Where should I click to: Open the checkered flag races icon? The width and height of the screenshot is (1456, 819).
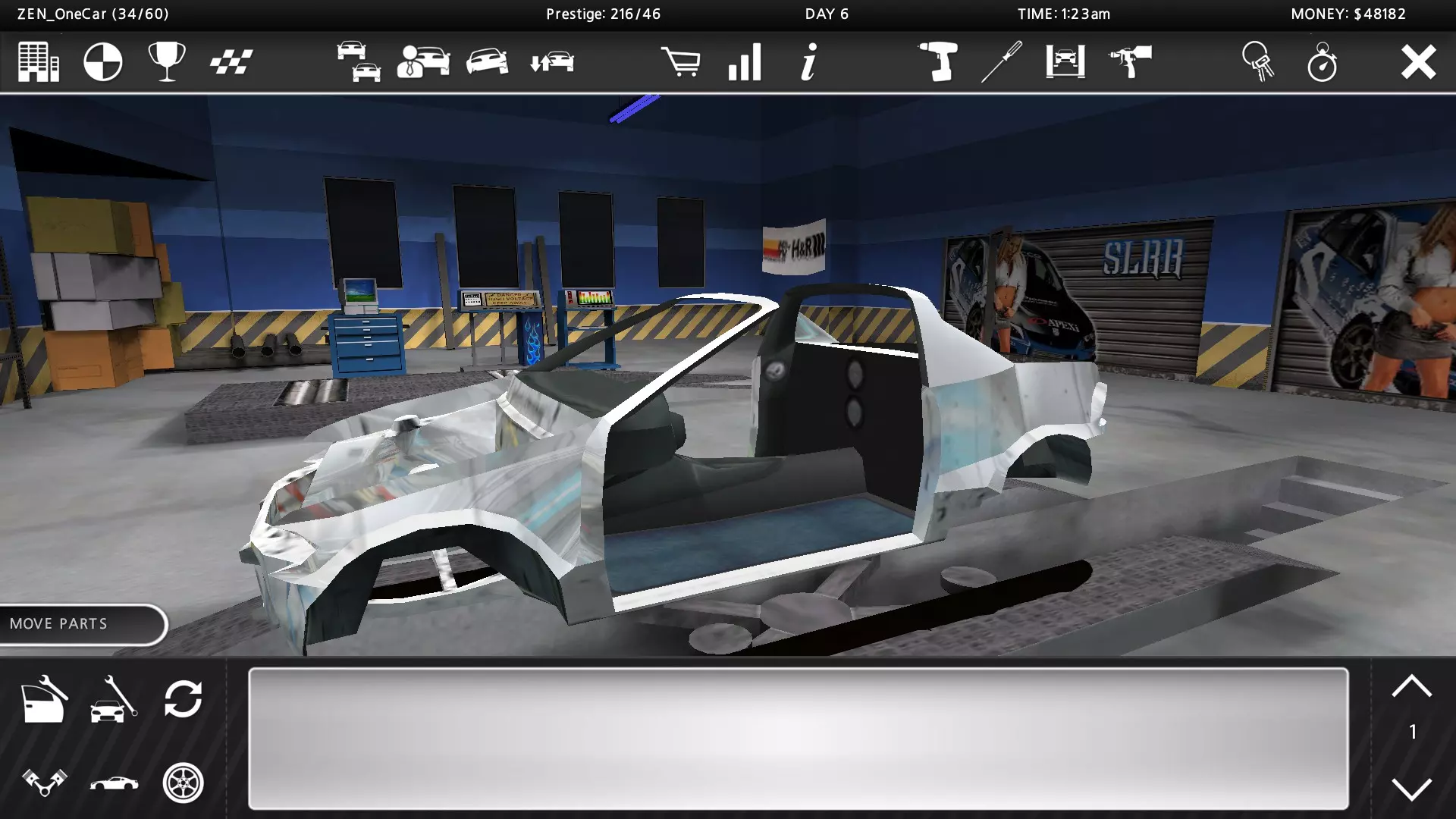[231, 62]
